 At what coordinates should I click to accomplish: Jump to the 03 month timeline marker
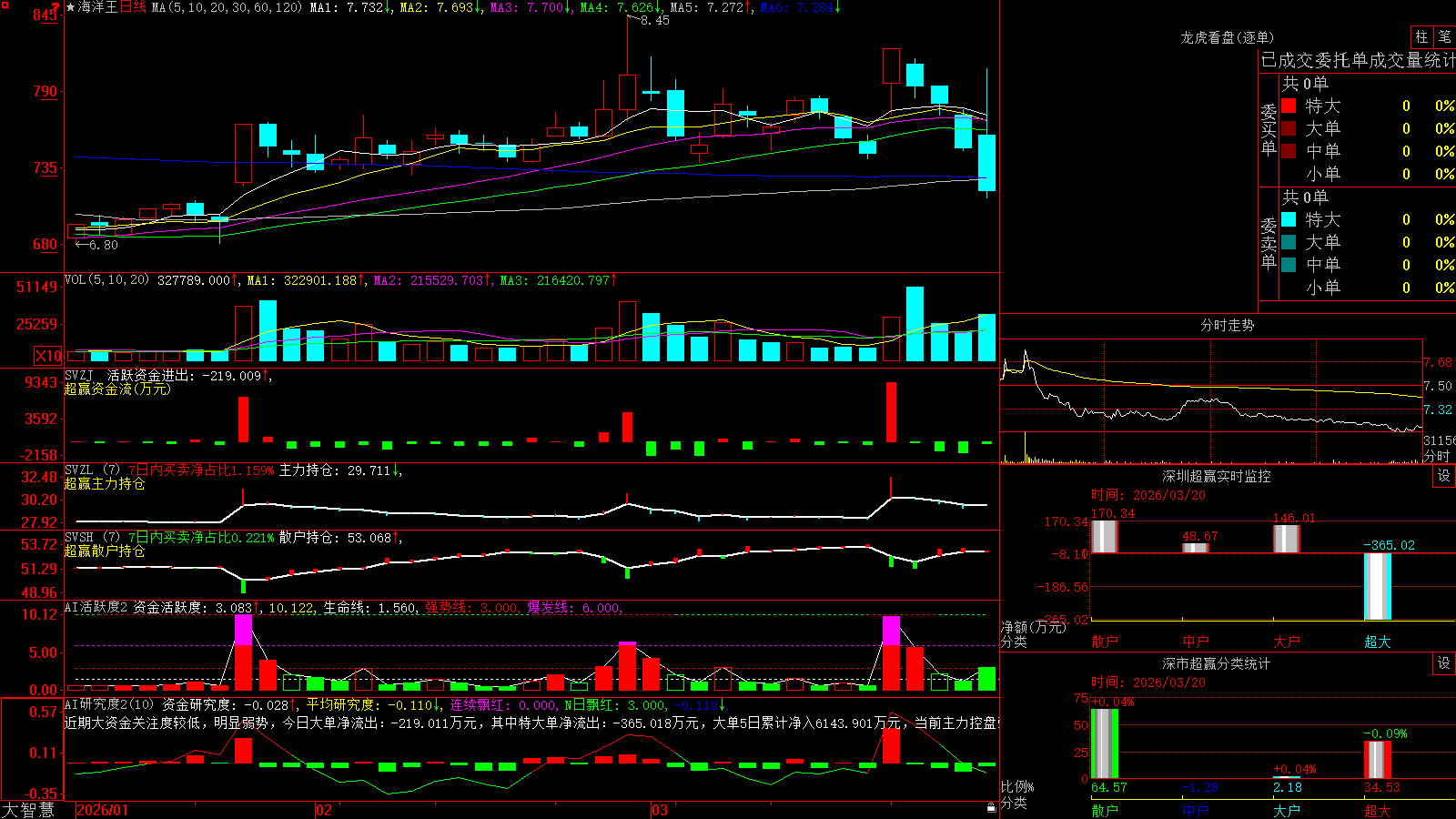pos(660,810)
